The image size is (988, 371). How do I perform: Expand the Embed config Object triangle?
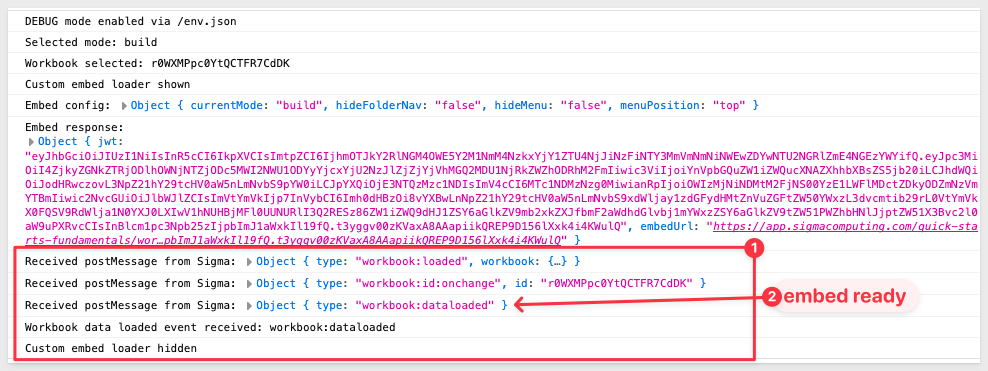[x=124, y=105]
